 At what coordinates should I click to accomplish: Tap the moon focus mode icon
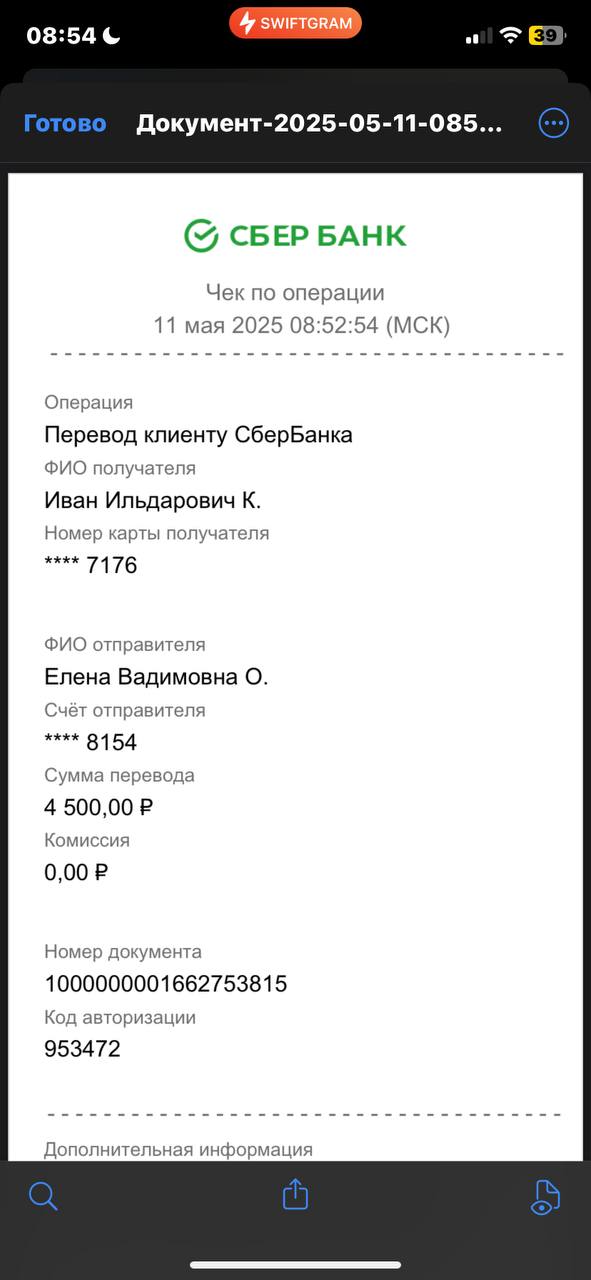(112, 36)
